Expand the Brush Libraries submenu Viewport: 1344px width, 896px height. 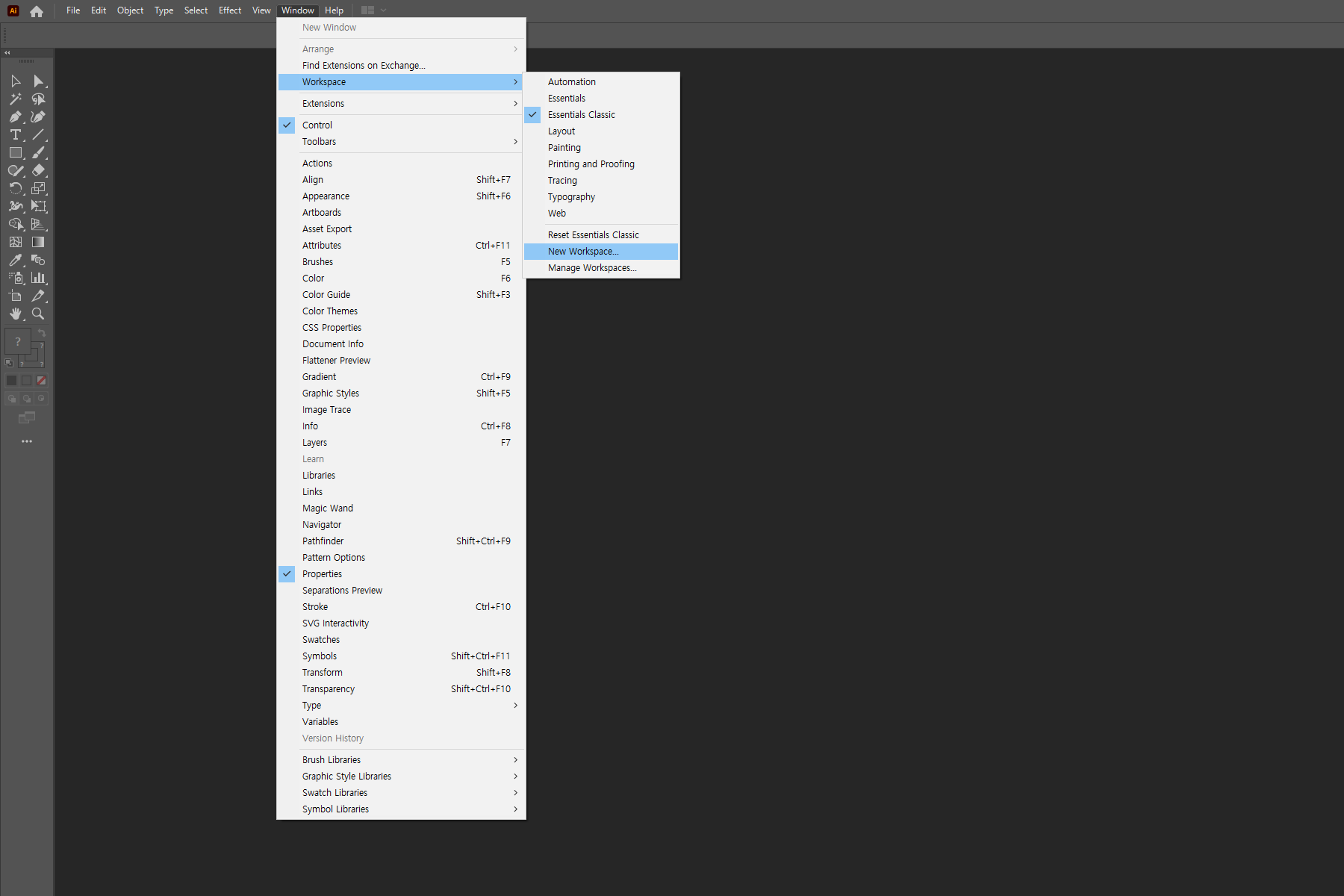(402, 760)
